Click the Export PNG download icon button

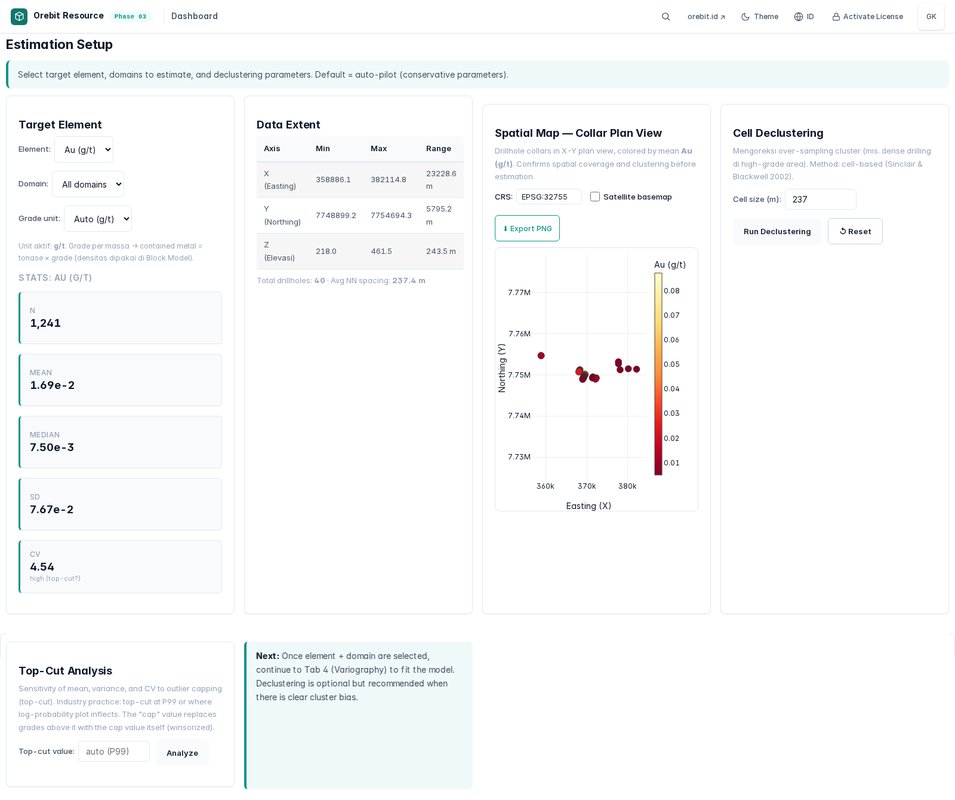click(x=527, y=228)
